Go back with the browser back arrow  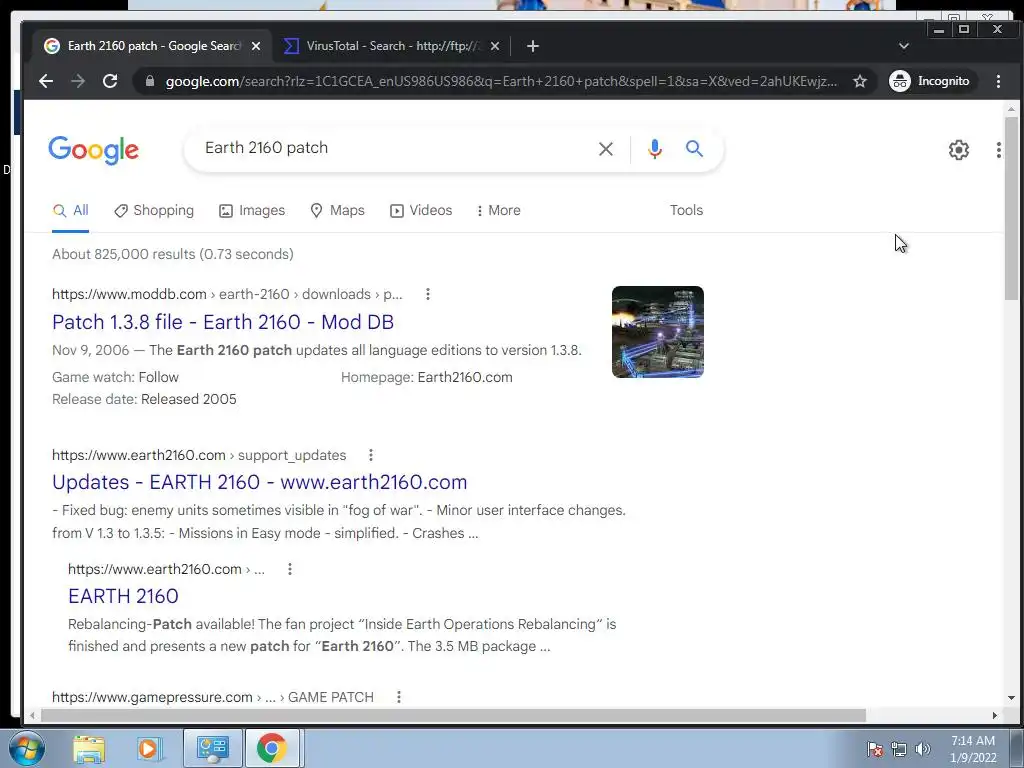(x=46, y=81)
